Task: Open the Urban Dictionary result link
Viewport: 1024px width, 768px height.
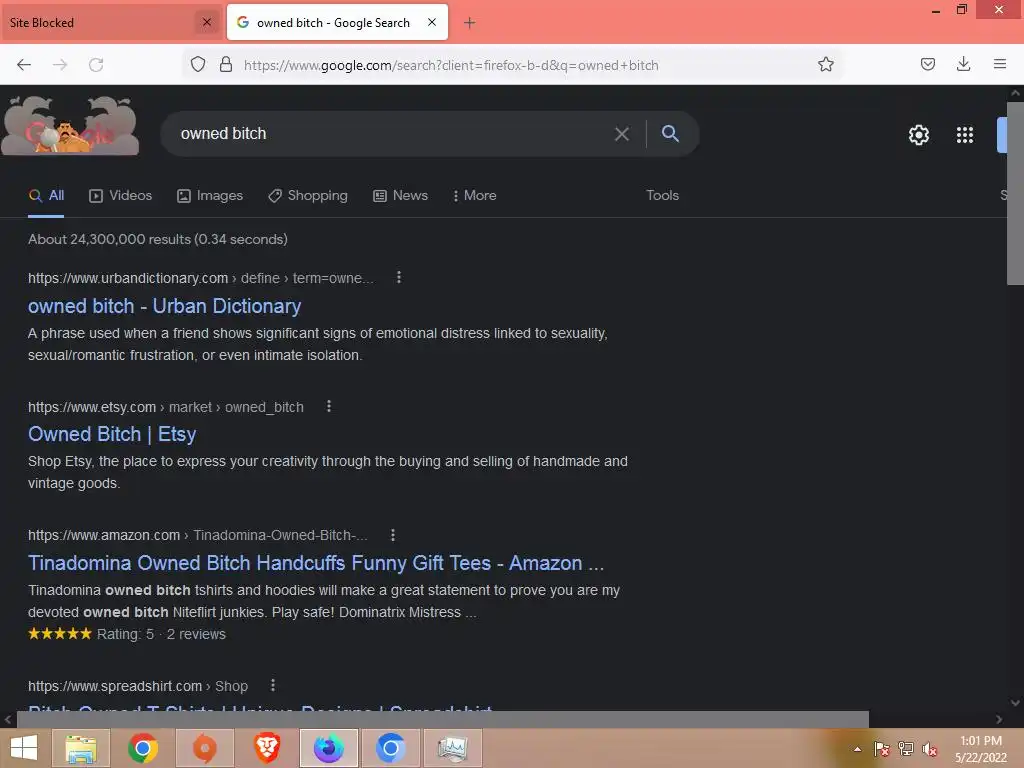Action: coord(165,306)
